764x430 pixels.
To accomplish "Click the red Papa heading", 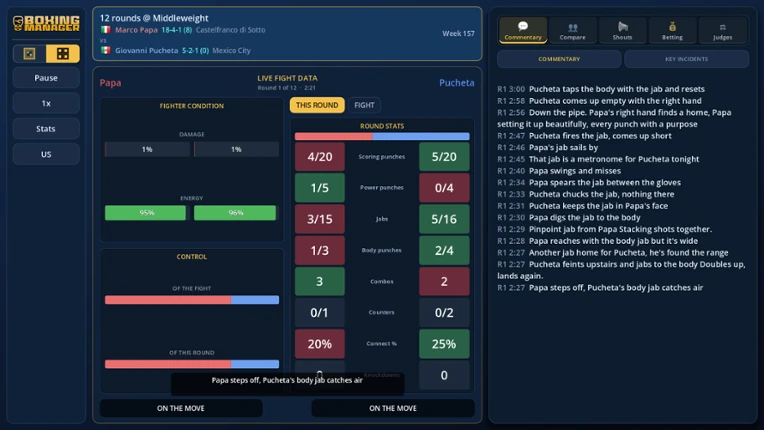I will tap(110, 83).
